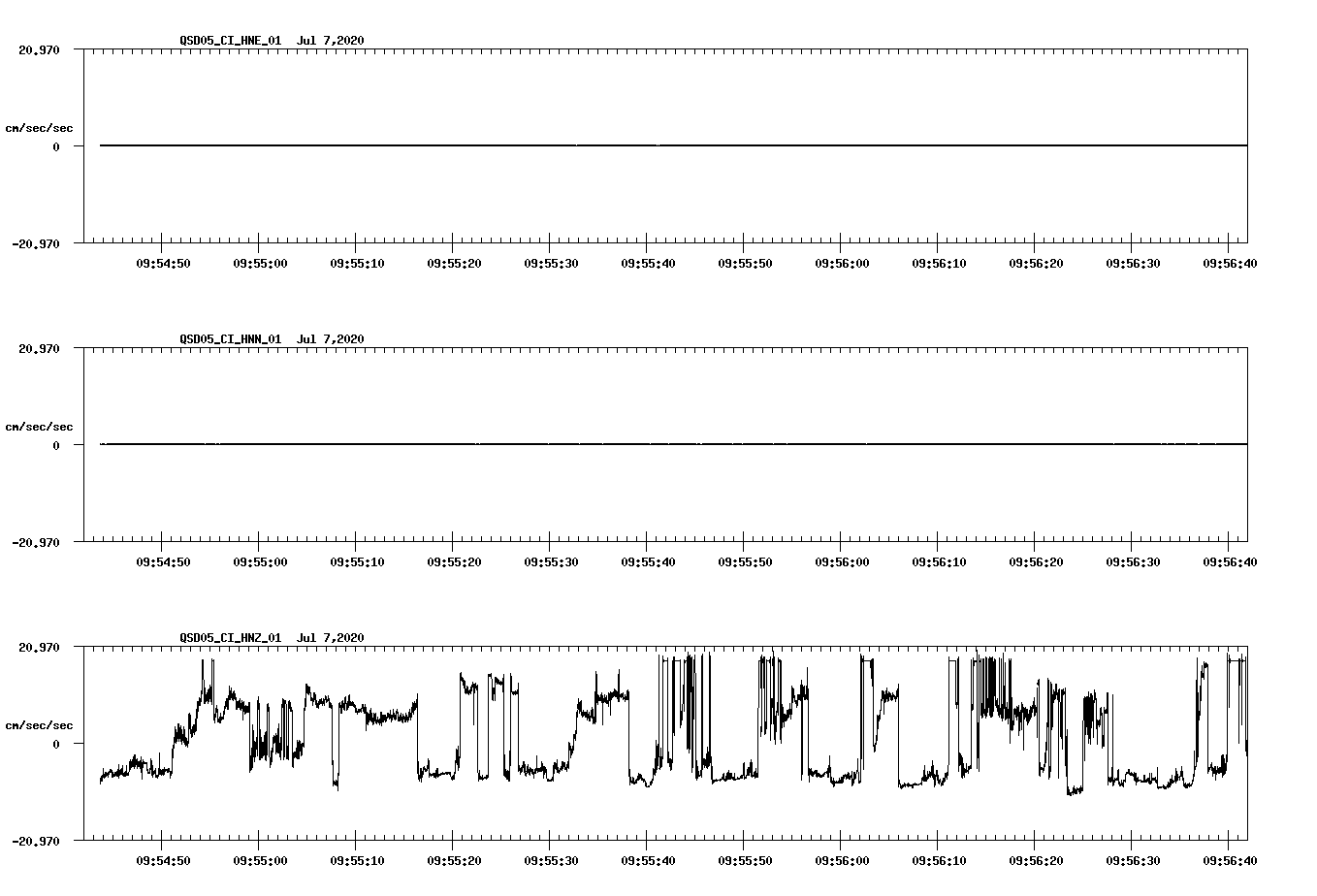Click 09:55:00 time label under HNZ plot
This screenshot has width=1317, height=896.
click(260, 860)
